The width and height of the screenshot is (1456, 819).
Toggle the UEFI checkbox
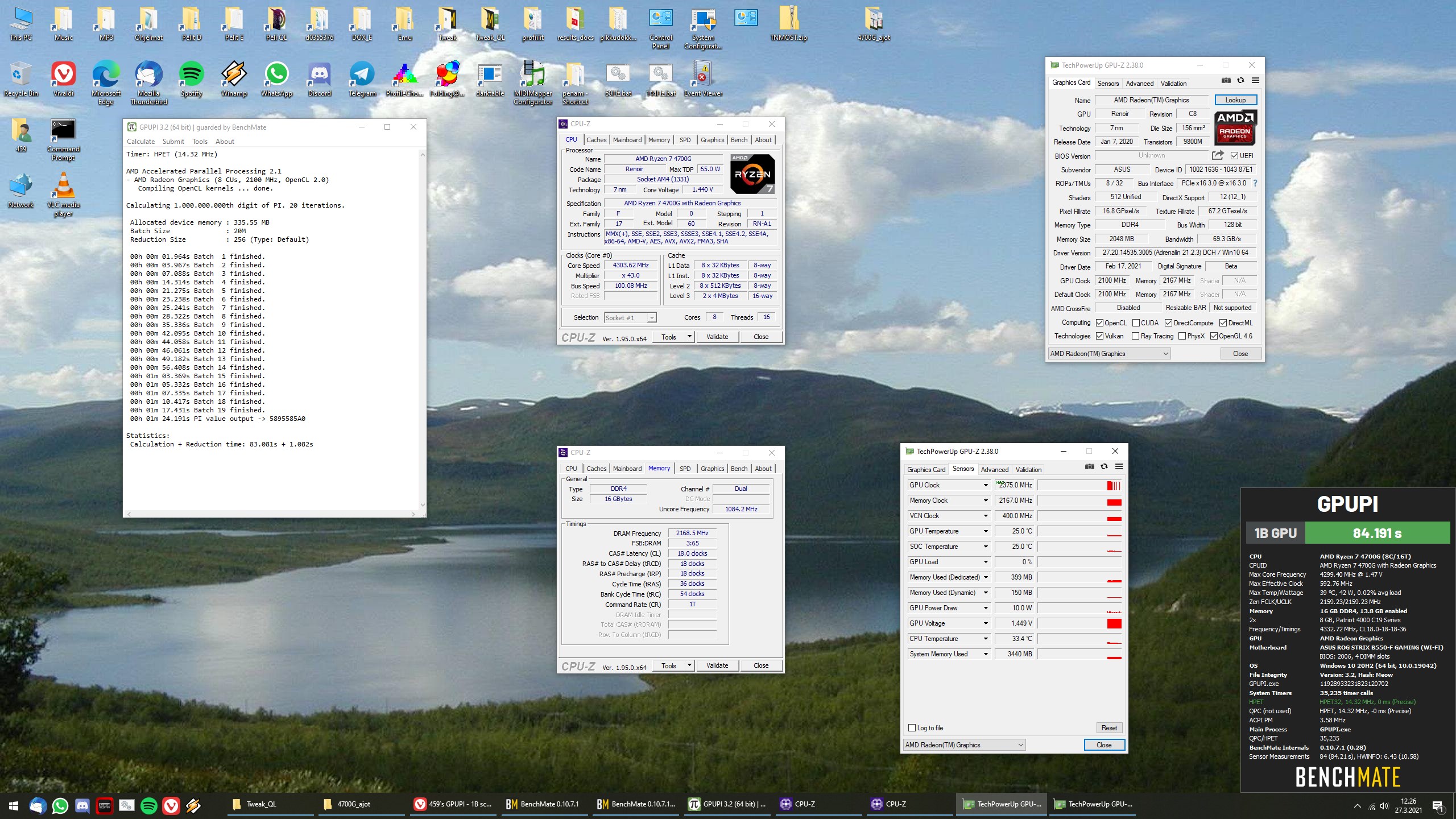[x=1234, y=155]
